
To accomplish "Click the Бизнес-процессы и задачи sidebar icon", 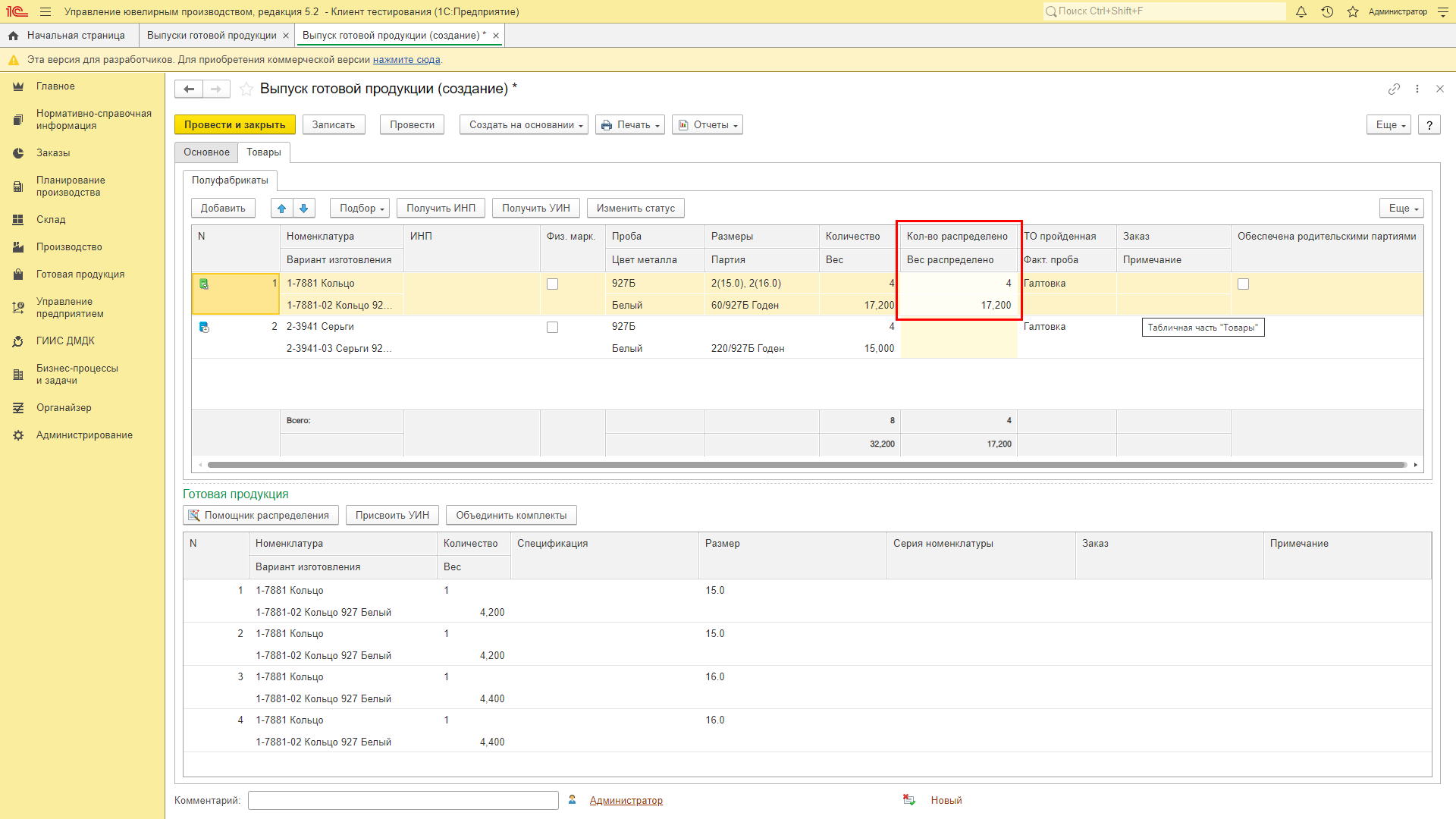I will [18, 375].
